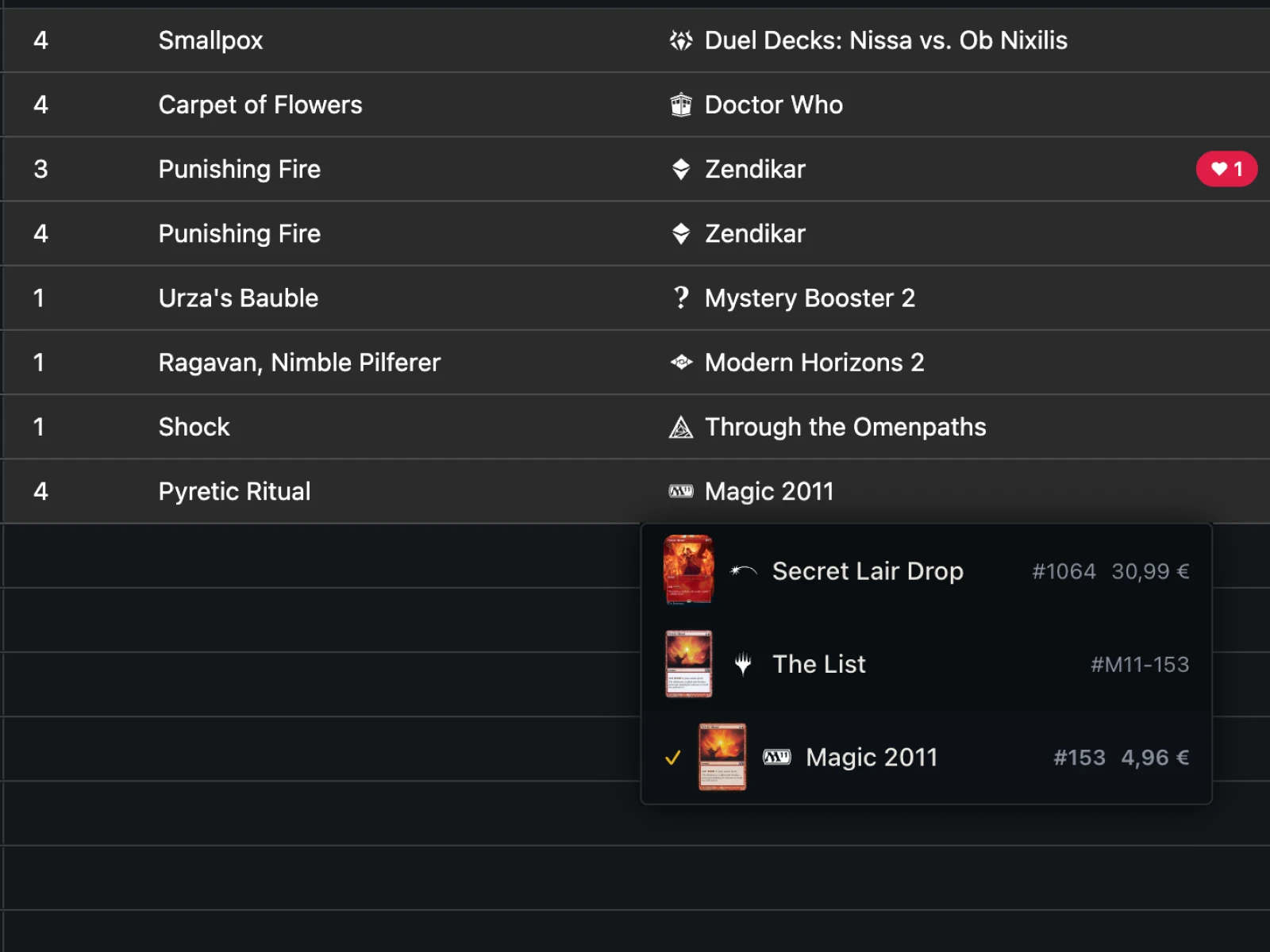
Task: Click the Through the Omenpaths triangle icon
Action: [x=681, y=428]
